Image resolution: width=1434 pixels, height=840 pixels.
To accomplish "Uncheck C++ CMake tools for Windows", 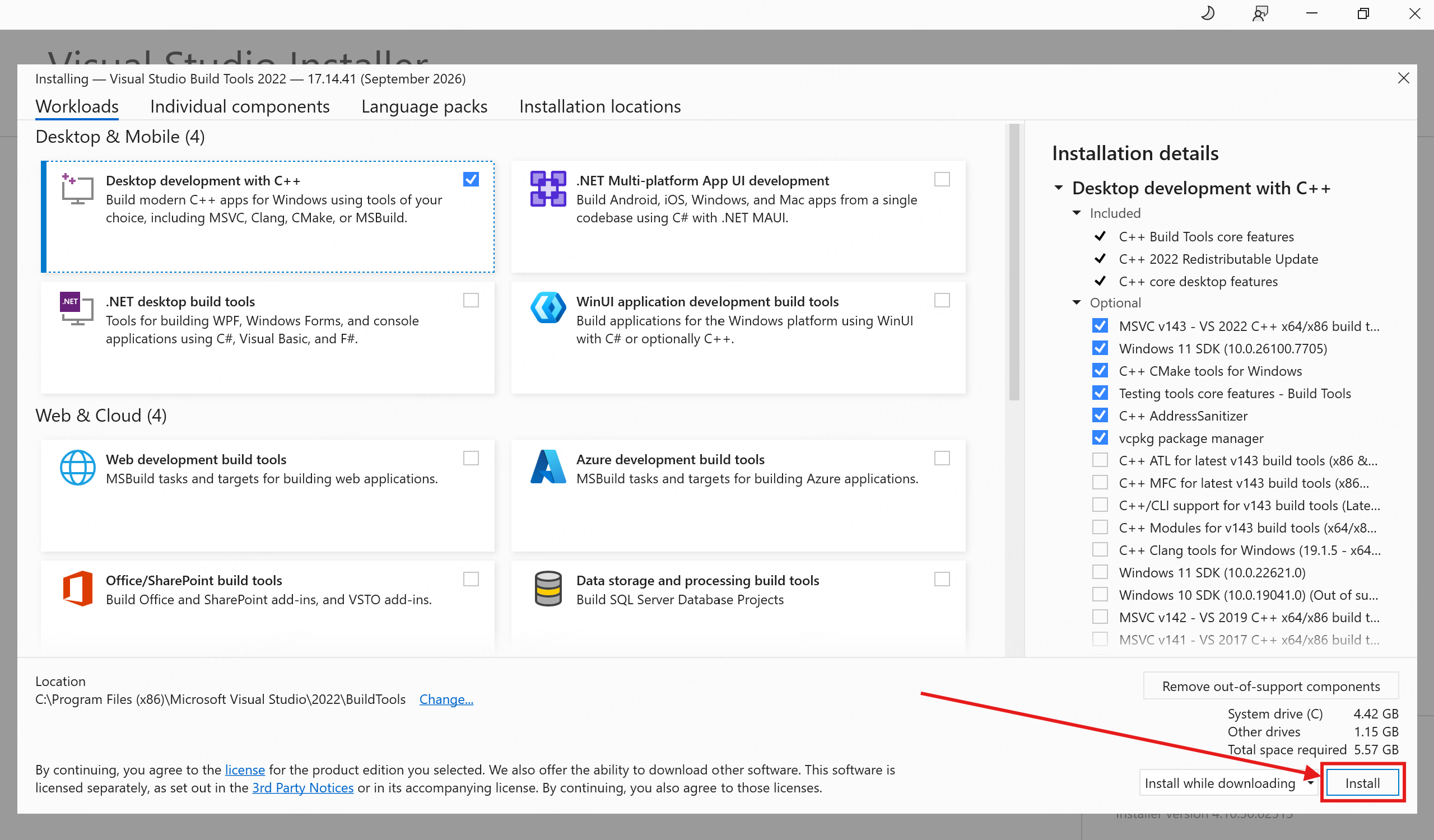I will pos(1100,371).
